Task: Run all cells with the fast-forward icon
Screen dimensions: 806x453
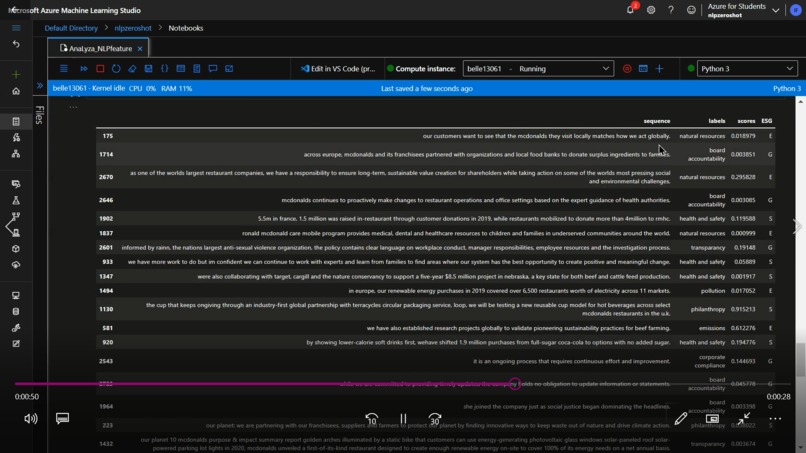Action: 84,68
